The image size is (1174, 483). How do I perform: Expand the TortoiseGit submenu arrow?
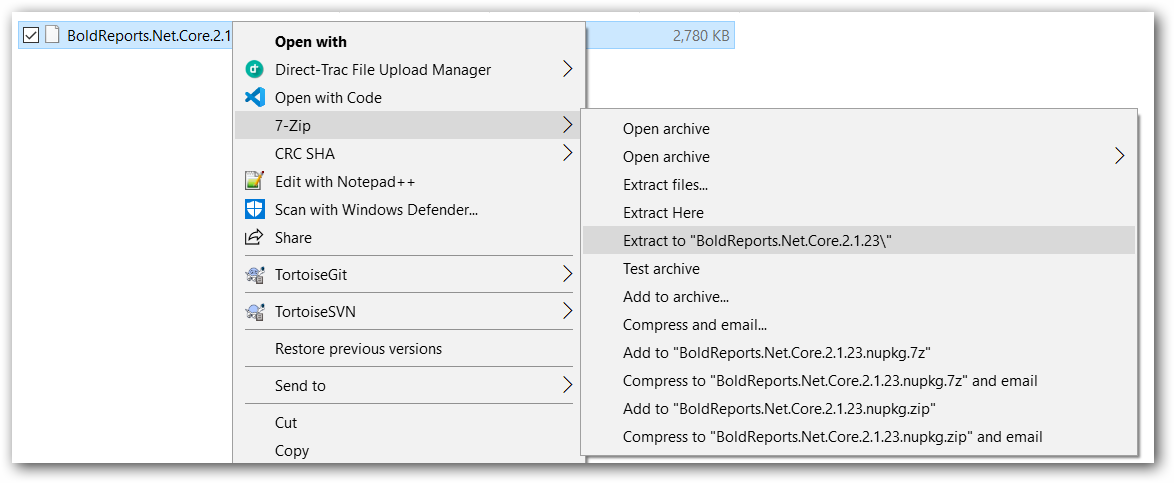click(x=568, y=275)
